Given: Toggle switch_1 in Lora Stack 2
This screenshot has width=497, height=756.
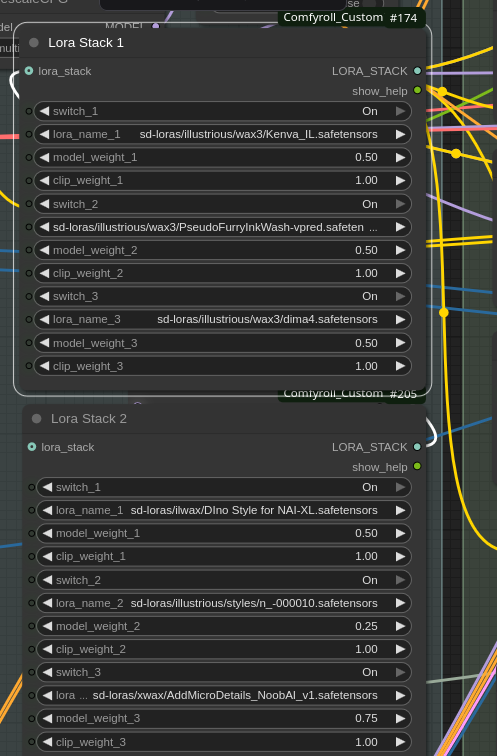Looking at the screenshot, I should [x=224, y=487].
